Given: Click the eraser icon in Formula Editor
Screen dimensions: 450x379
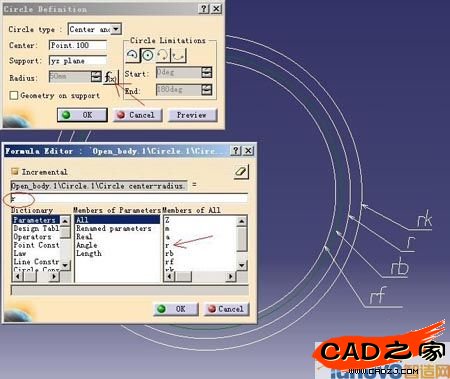Looking at the screenshot, I should click(241, 172).
